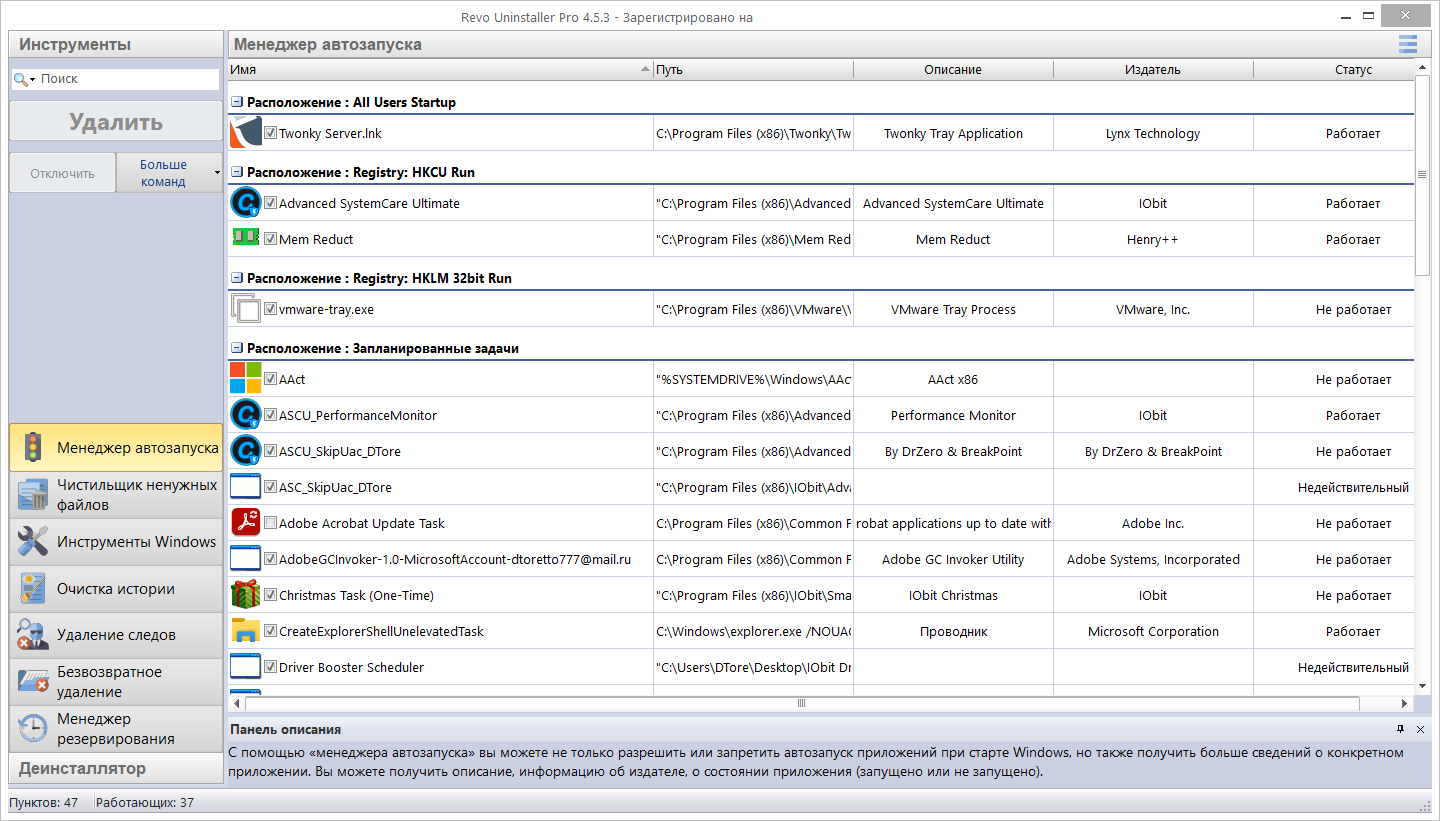The image size is (1440, 821).
Task: Click the Windows tools wrench icon
Action: pyautogui.click(x=33, y=542)
